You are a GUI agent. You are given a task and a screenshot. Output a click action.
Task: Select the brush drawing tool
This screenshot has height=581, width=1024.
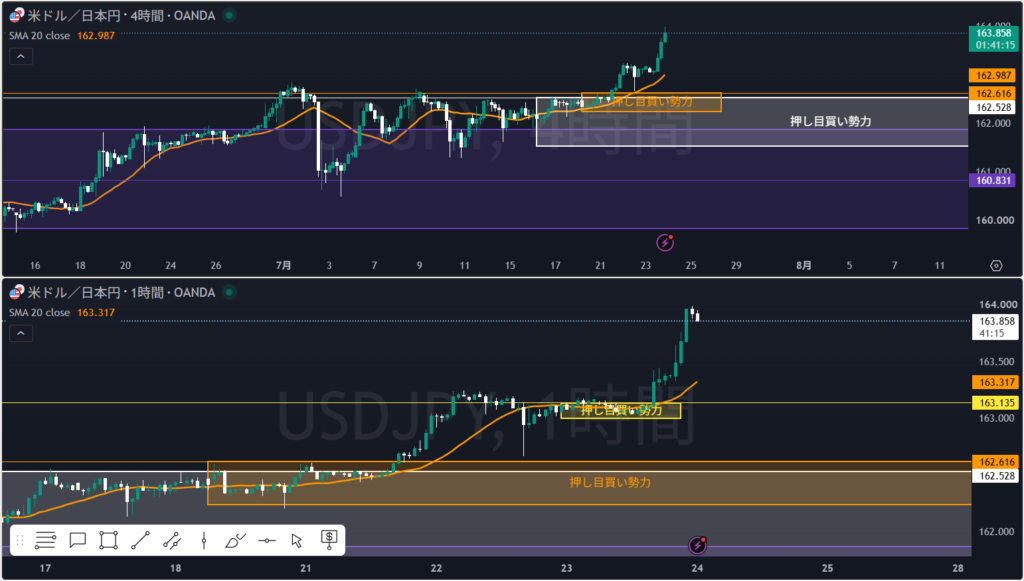[235, 541]
